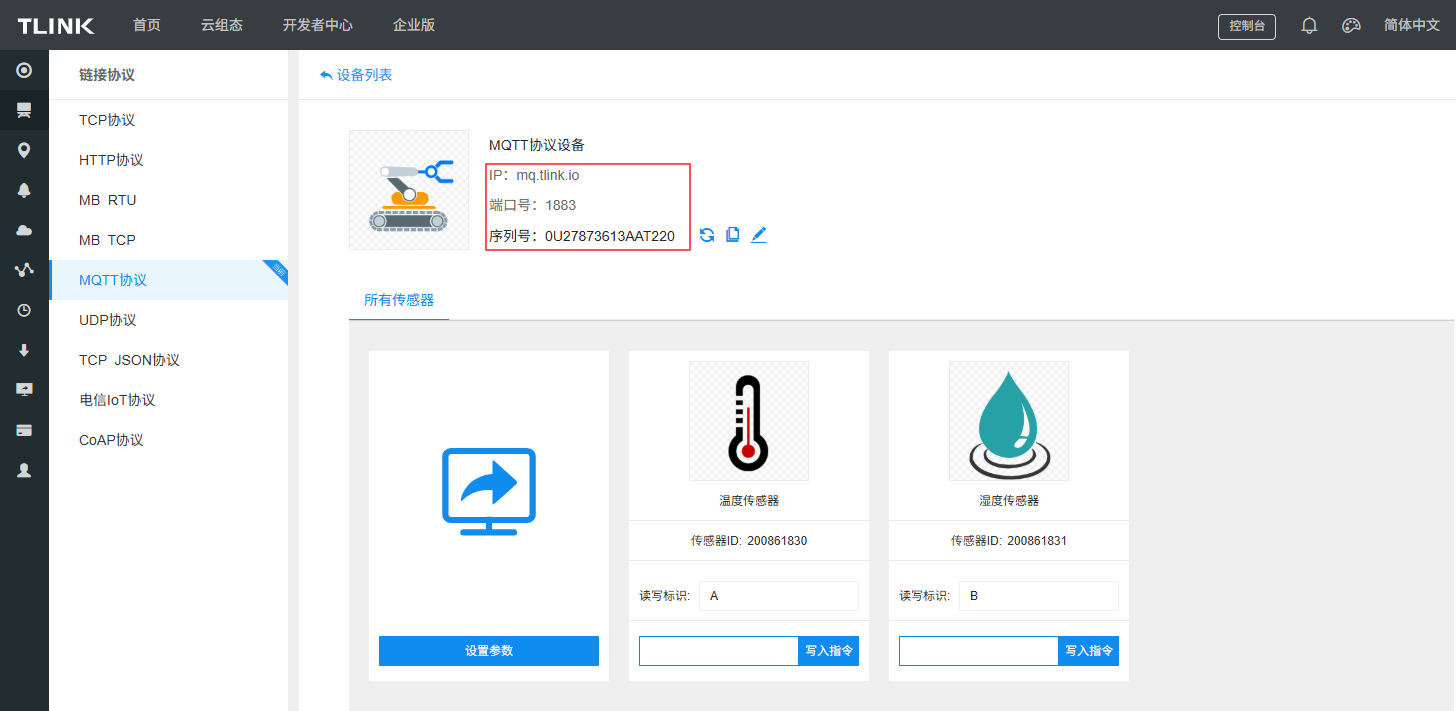Image resolution: width=1456 pixels, height=711 pixels.
Task: Click the pencil edit icon beside serial number
Action: point(759,235)
